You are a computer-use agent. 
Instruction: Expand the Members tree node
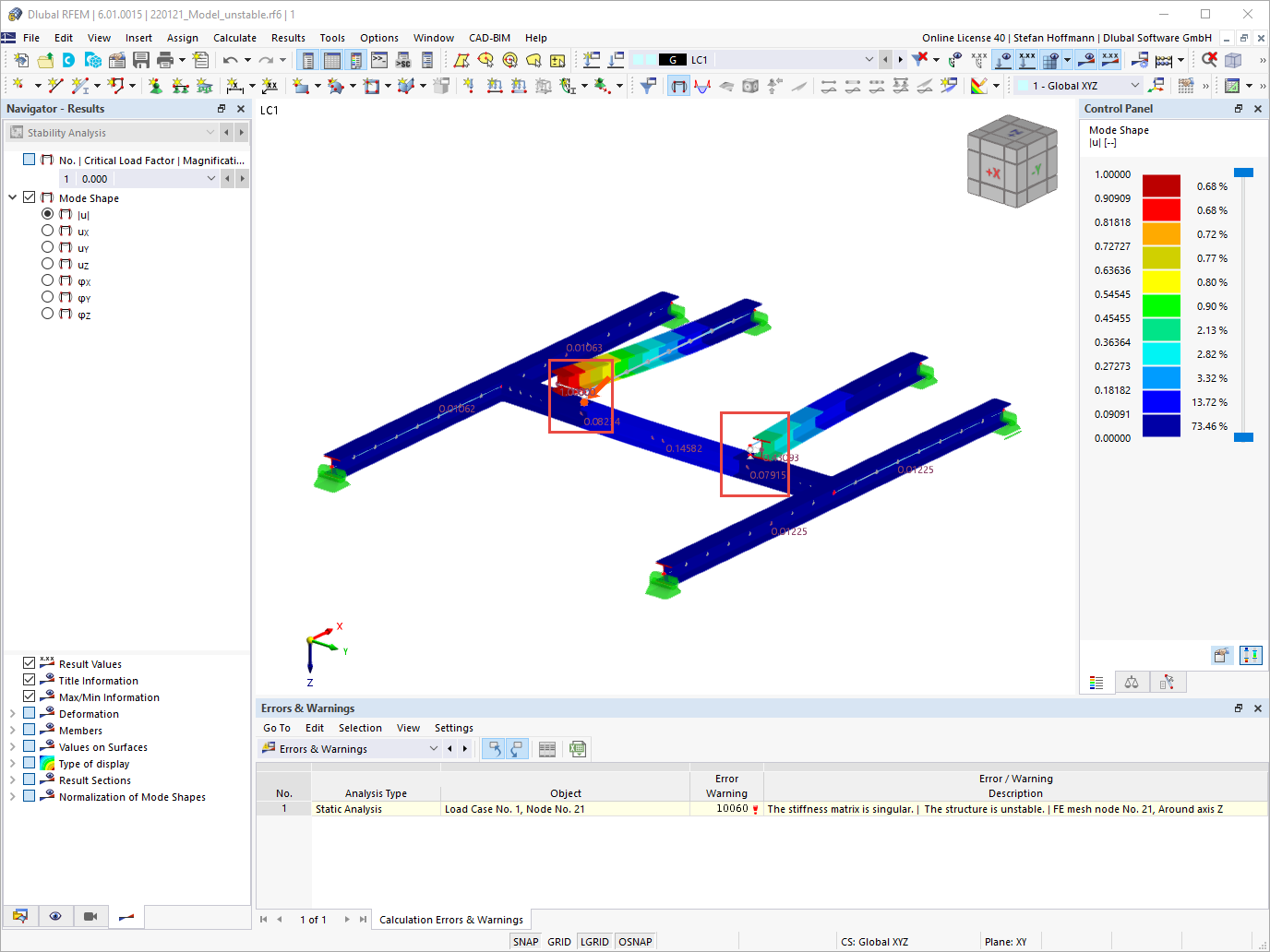coord(13,730)
